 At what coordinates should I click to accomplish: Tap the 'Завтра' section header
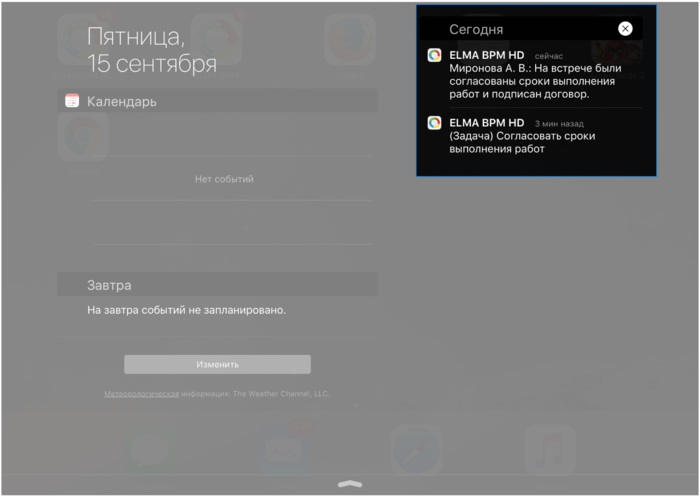click(217, 284)
